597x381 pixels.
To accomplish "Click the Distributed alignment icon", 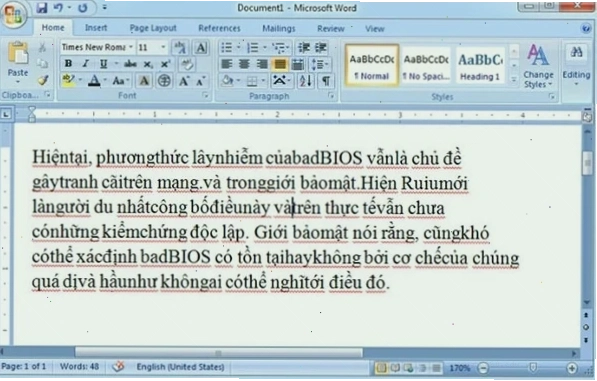I will coord(297,64).
